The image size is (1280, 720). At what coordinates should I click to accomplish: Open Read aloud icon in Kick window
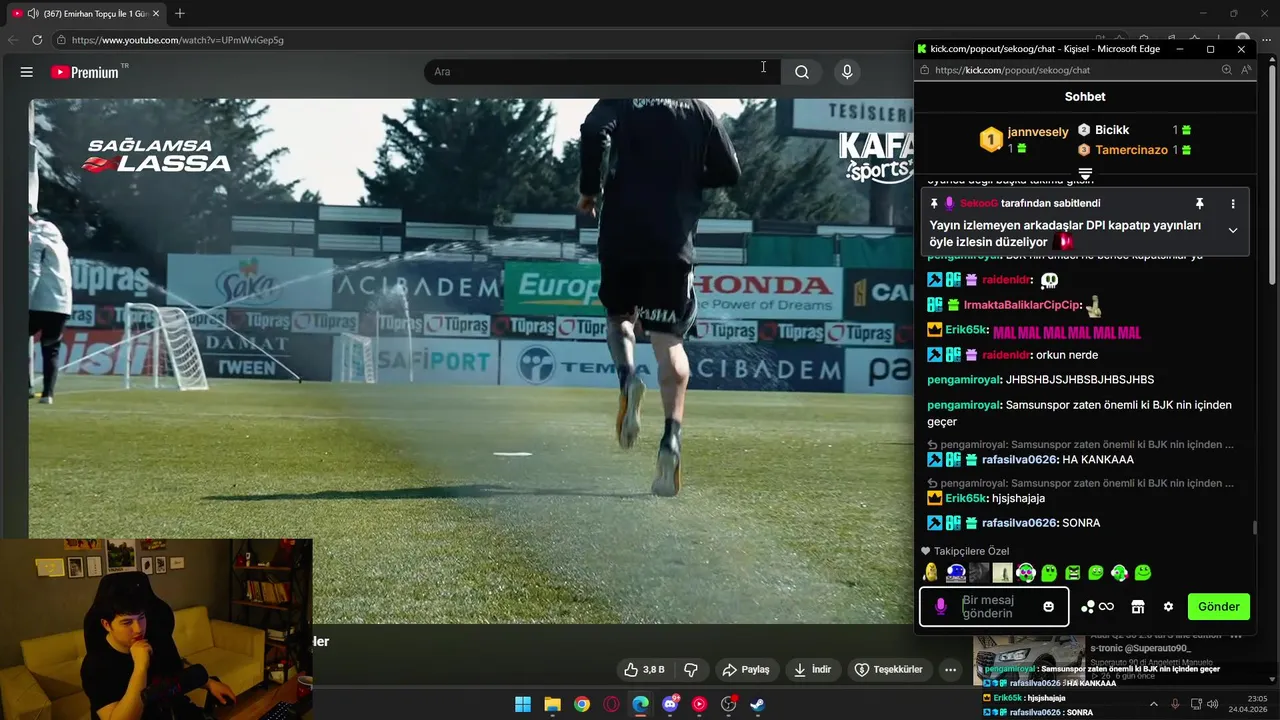pos(1246,70)
